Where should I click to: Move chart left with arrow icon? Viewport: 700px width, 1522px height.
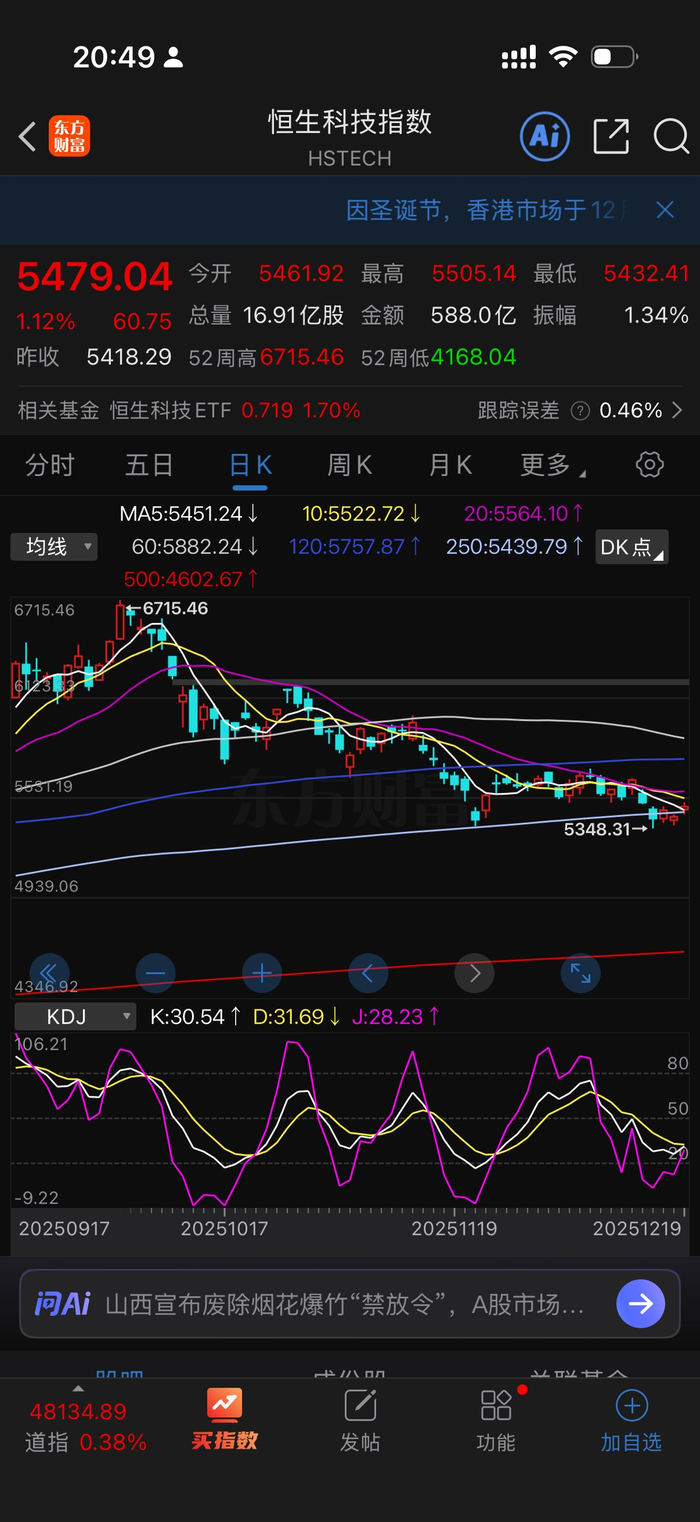tap(368, 972)
